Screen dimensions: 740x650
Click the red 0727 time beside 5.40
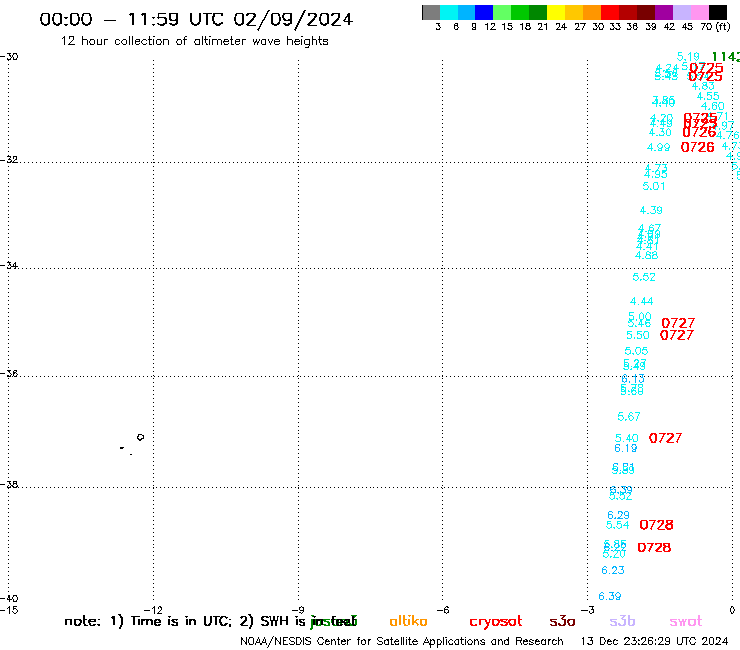[x=665, y=438]
